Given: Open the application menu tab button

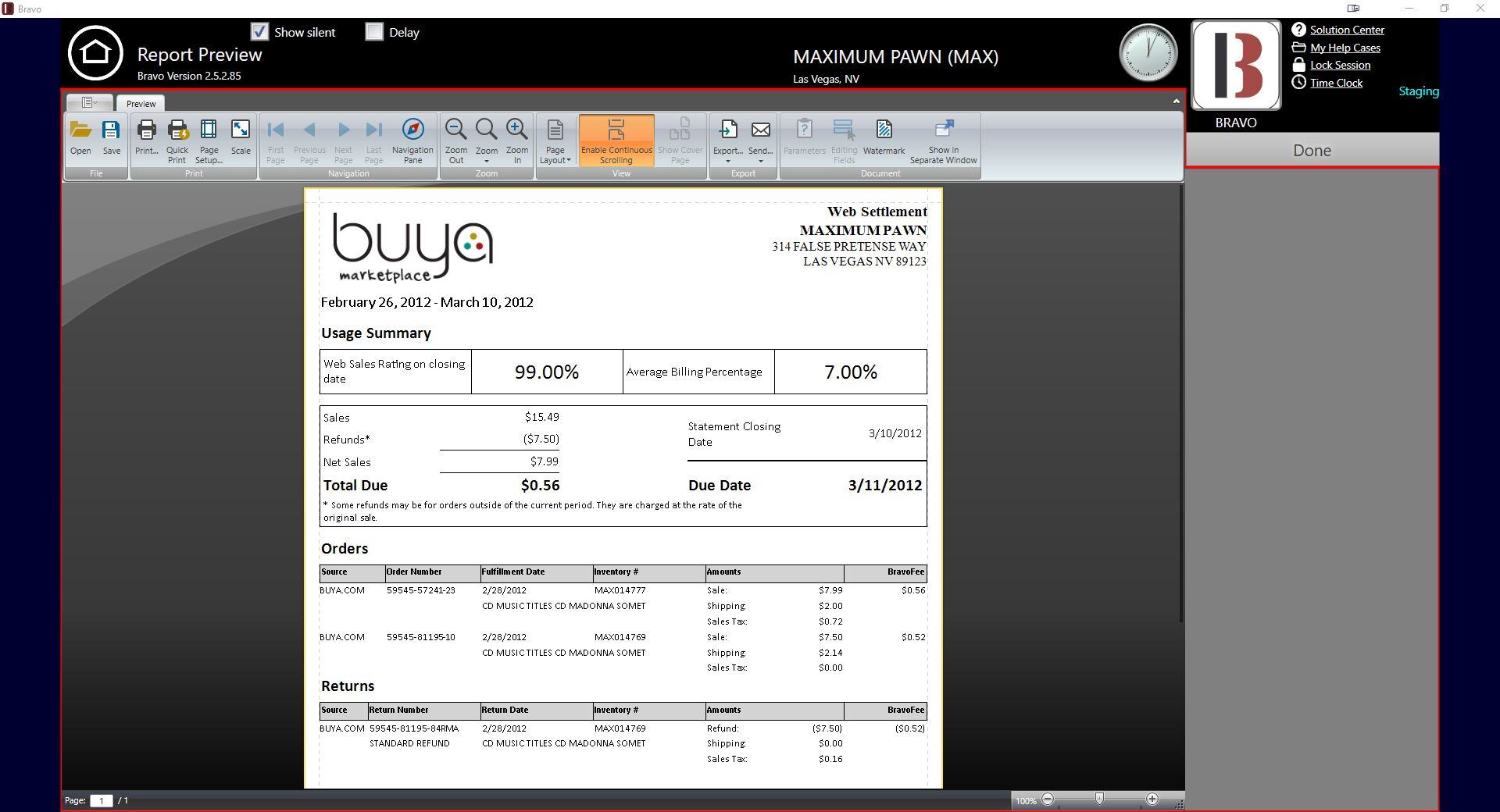Looking at the screenshot, I should (90, 102).
